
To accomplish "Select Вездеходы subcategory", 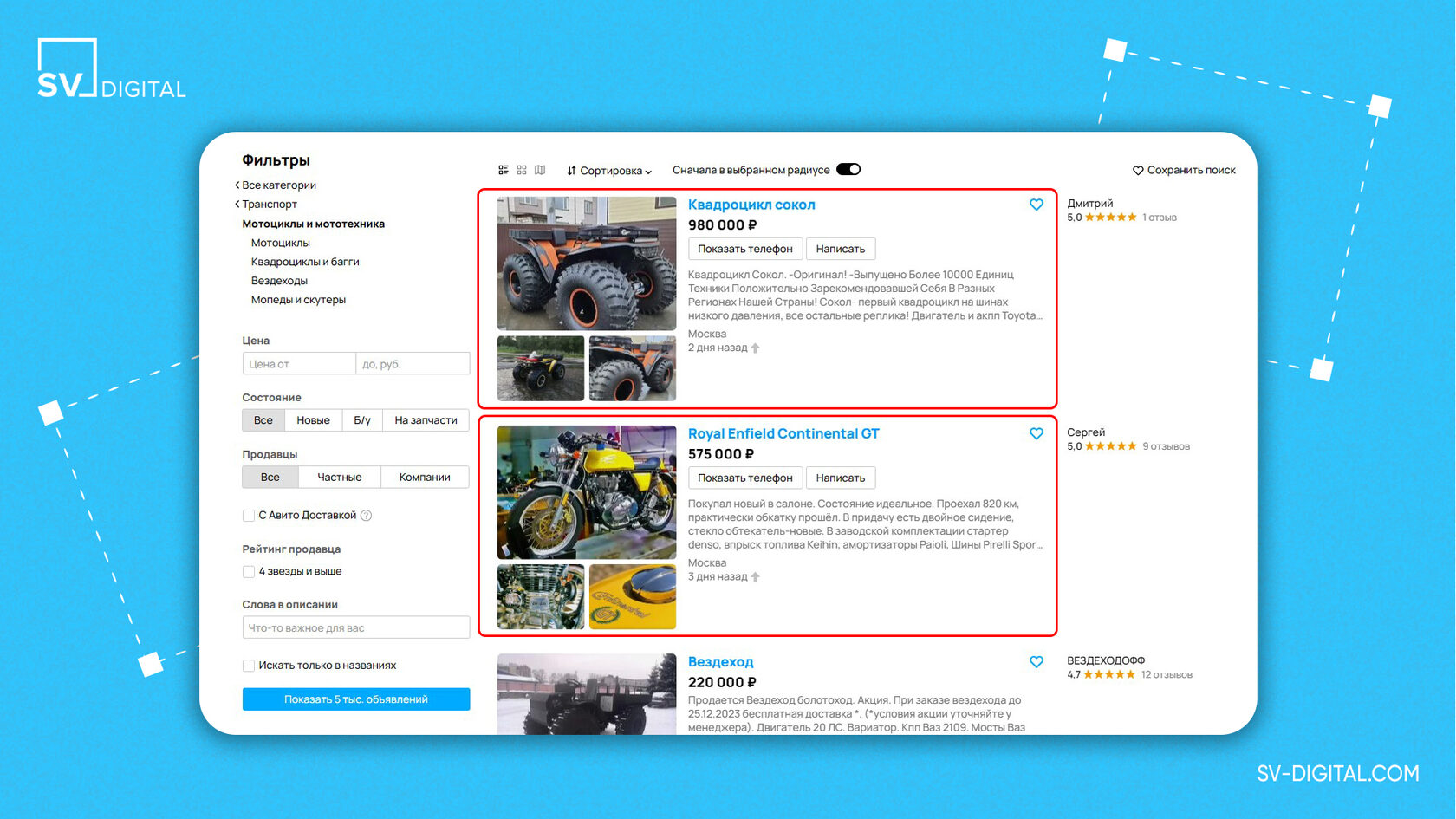I will tap(279, 281).
